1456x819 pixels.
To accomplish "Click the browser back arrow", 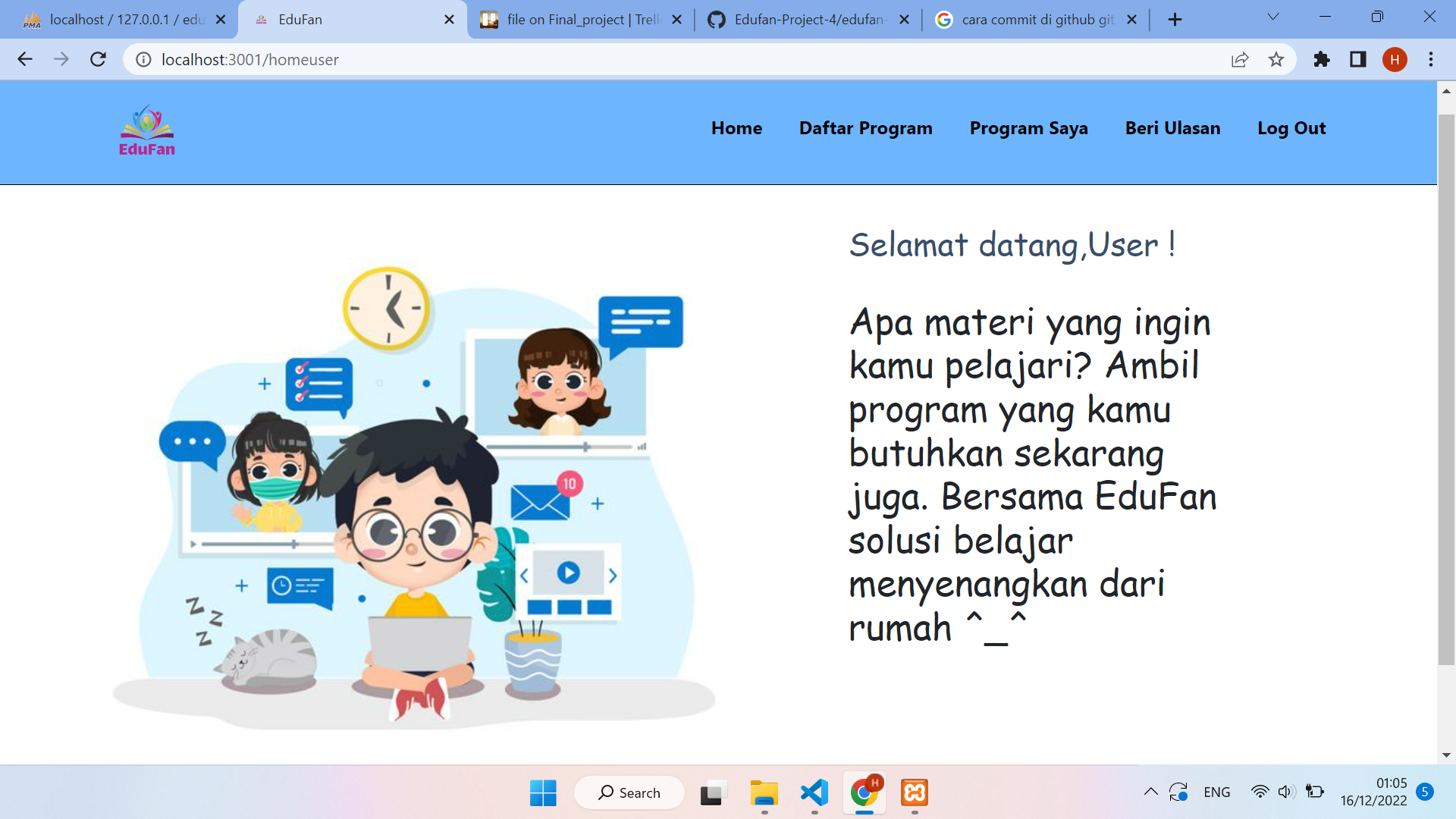I will 25,59.
